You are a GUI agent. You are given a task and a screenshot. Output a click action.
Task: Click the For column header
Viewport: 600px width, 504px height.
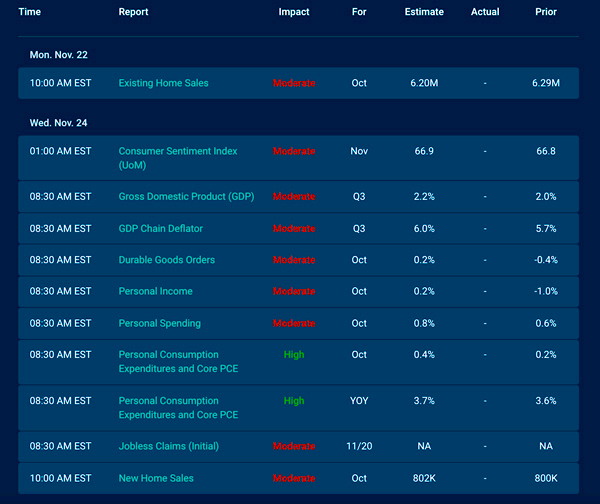(359, 12)
